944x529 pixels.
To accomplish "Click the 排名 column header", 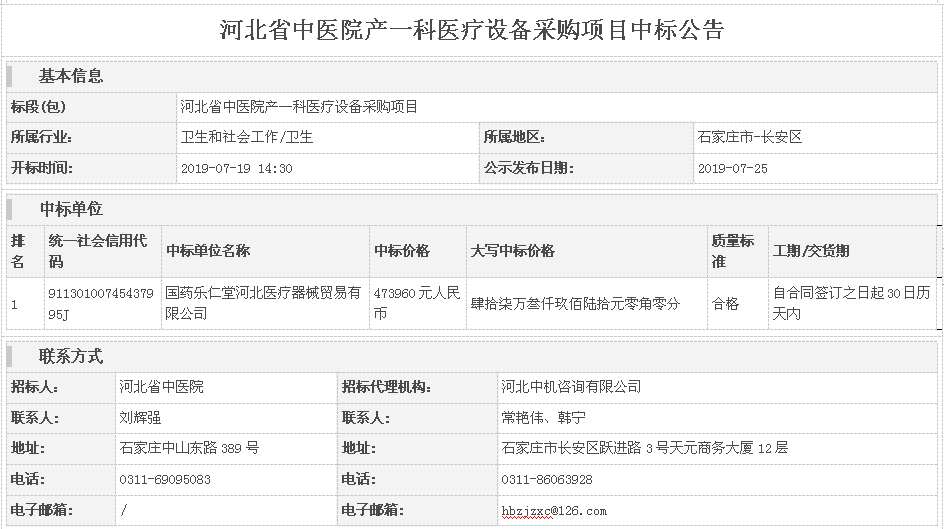I will 19,251.
